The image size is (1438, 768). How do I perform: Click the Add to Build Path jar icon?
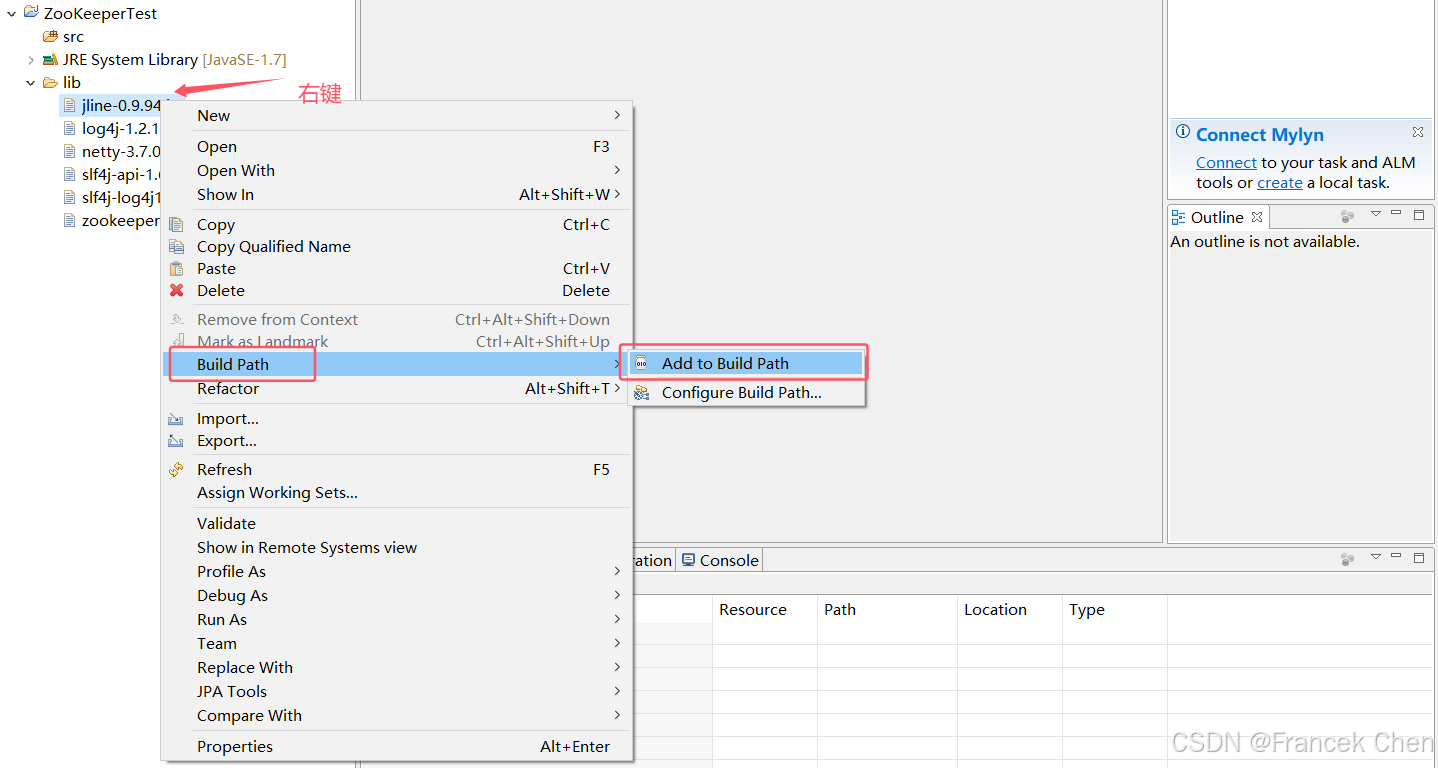click(641, 364)
